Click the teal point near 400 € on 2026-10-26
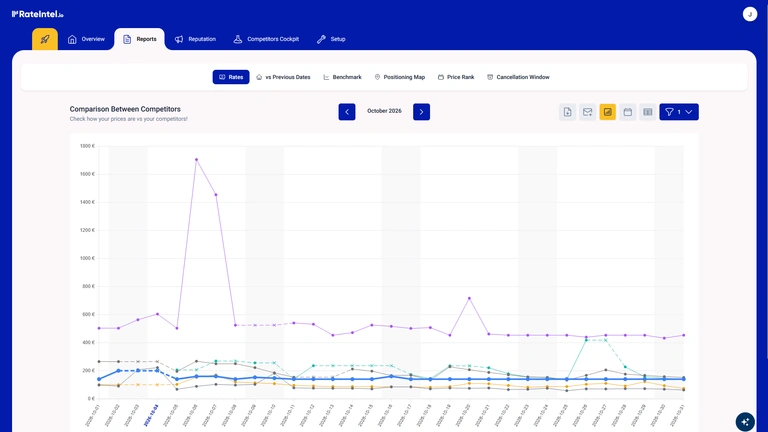 click(x=586, y=340)
